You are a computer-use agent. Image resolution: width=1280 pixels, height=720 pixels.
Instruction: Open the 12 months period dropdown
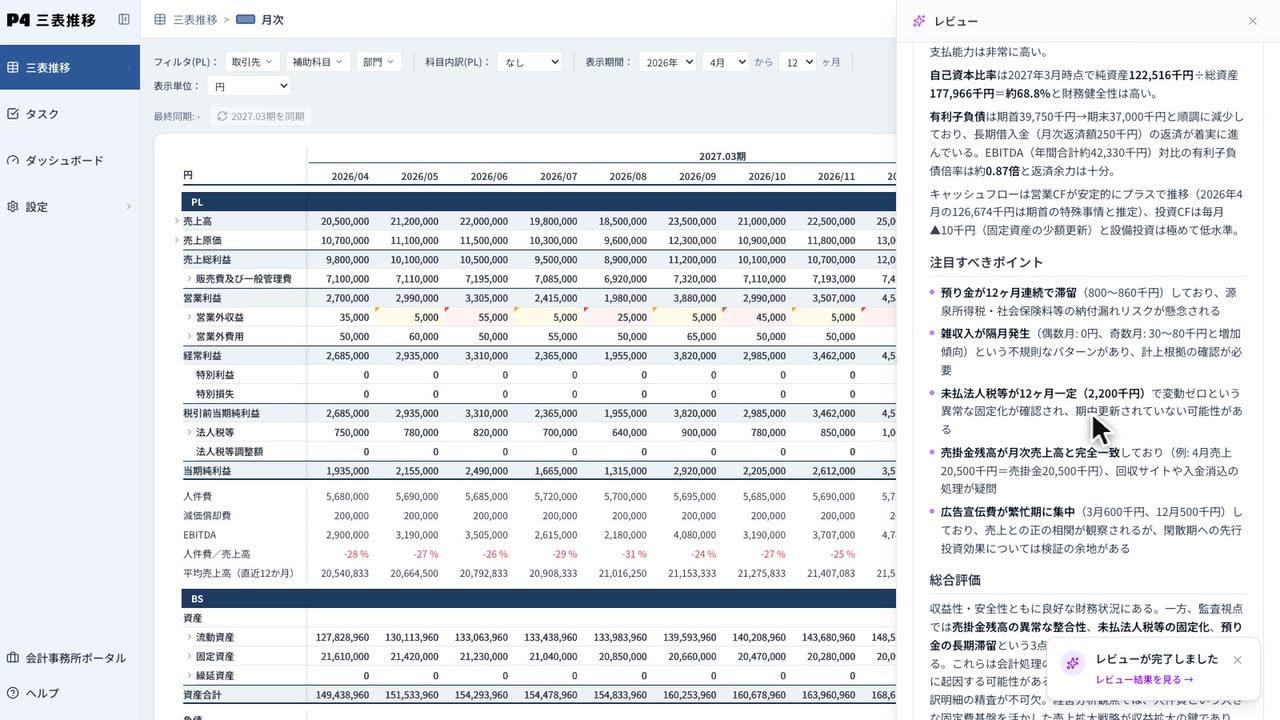(x=798, y=62)
